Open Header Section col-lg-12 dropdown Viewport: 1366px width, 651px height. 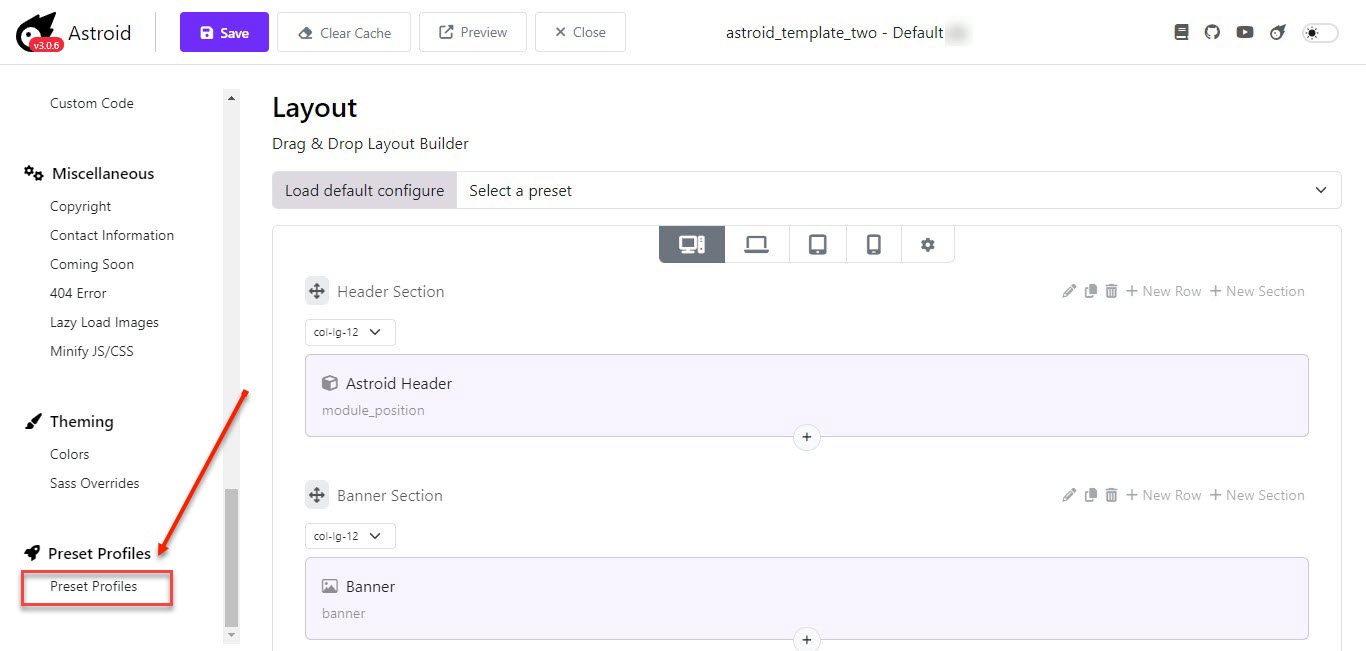[x=350, y=332]
